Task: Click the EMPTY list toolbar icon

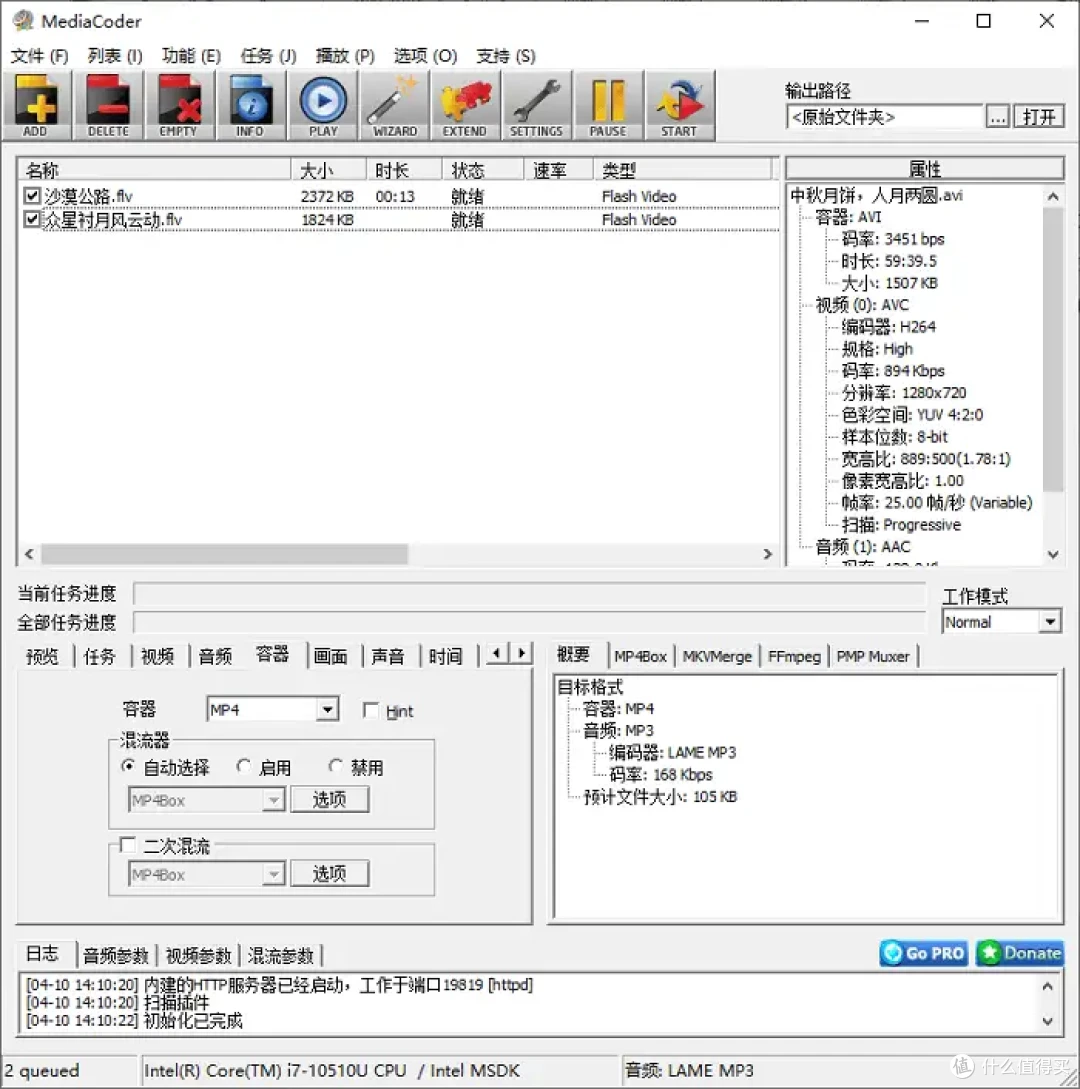Action: pyautogui.click(x=179, y=106)
